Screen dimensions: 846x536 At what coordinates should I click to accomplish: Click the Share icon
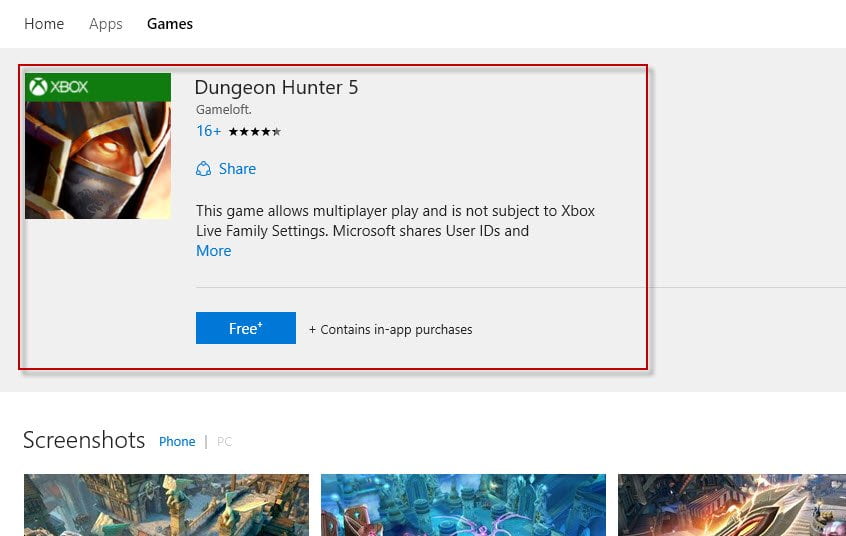pyautogui.click(x=203, y=169)
